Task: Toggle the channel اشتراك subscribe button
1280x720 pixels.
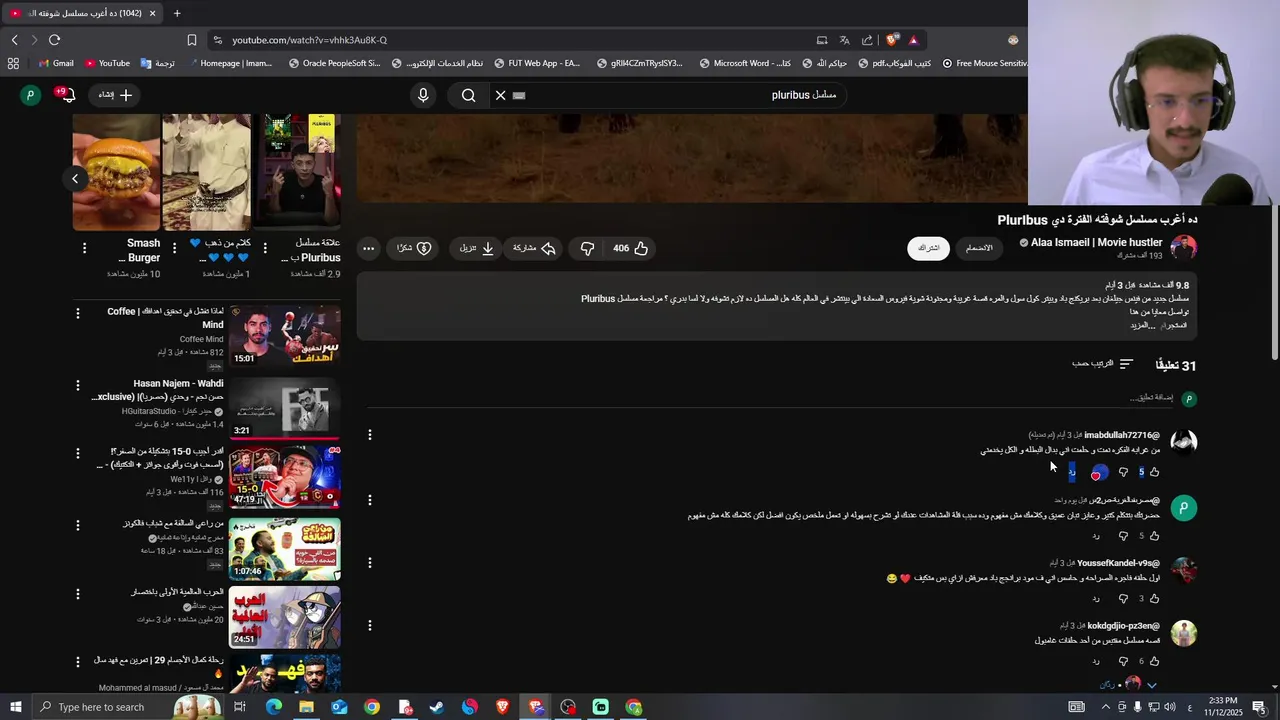Action: click(x=929, y=248)
